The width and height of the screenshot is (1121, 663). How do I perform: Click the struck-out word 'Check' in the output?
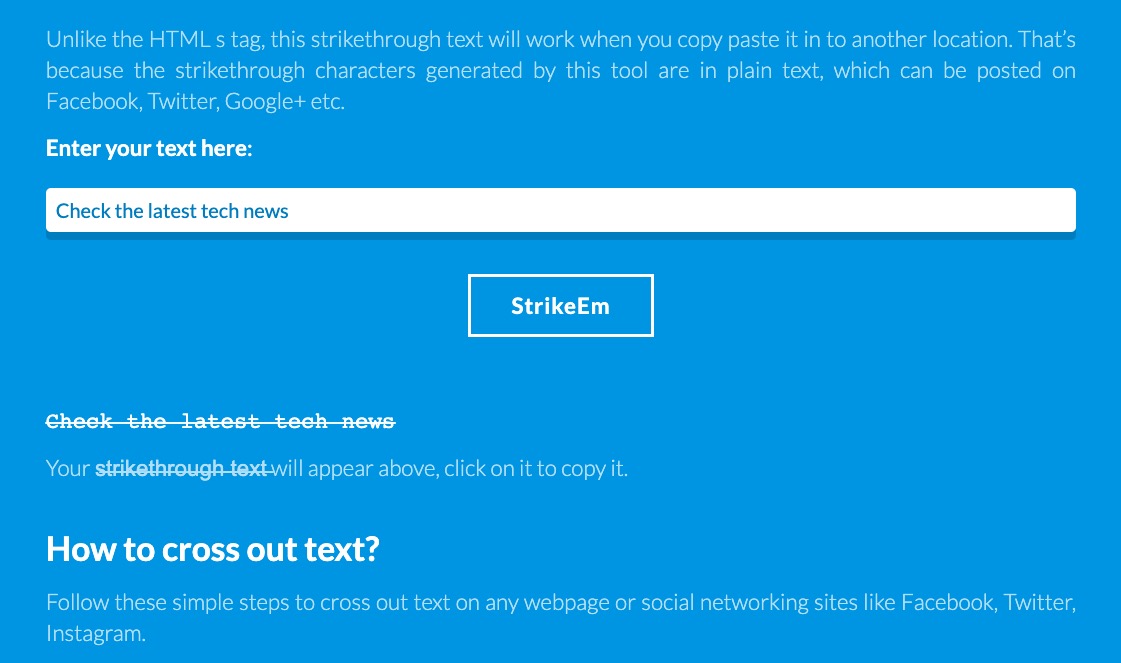point(79,421)
